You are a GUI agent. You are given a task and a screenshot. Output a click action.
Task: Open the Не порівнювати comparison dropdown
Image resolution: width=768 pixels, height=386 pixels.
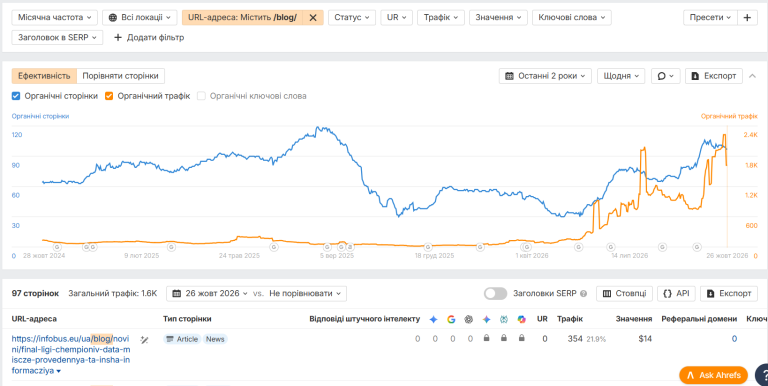305,293
